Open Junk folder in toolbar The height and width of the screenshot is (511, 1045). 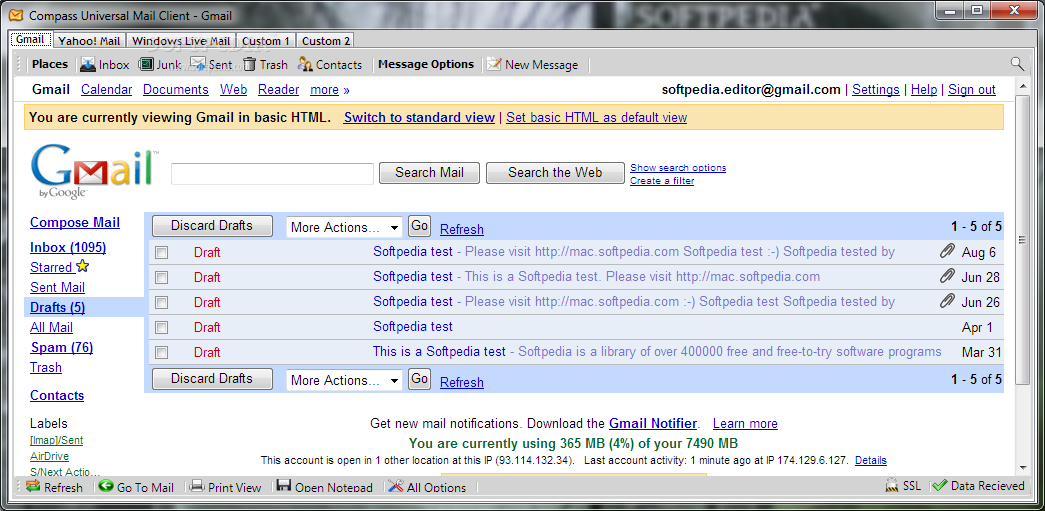160,65
